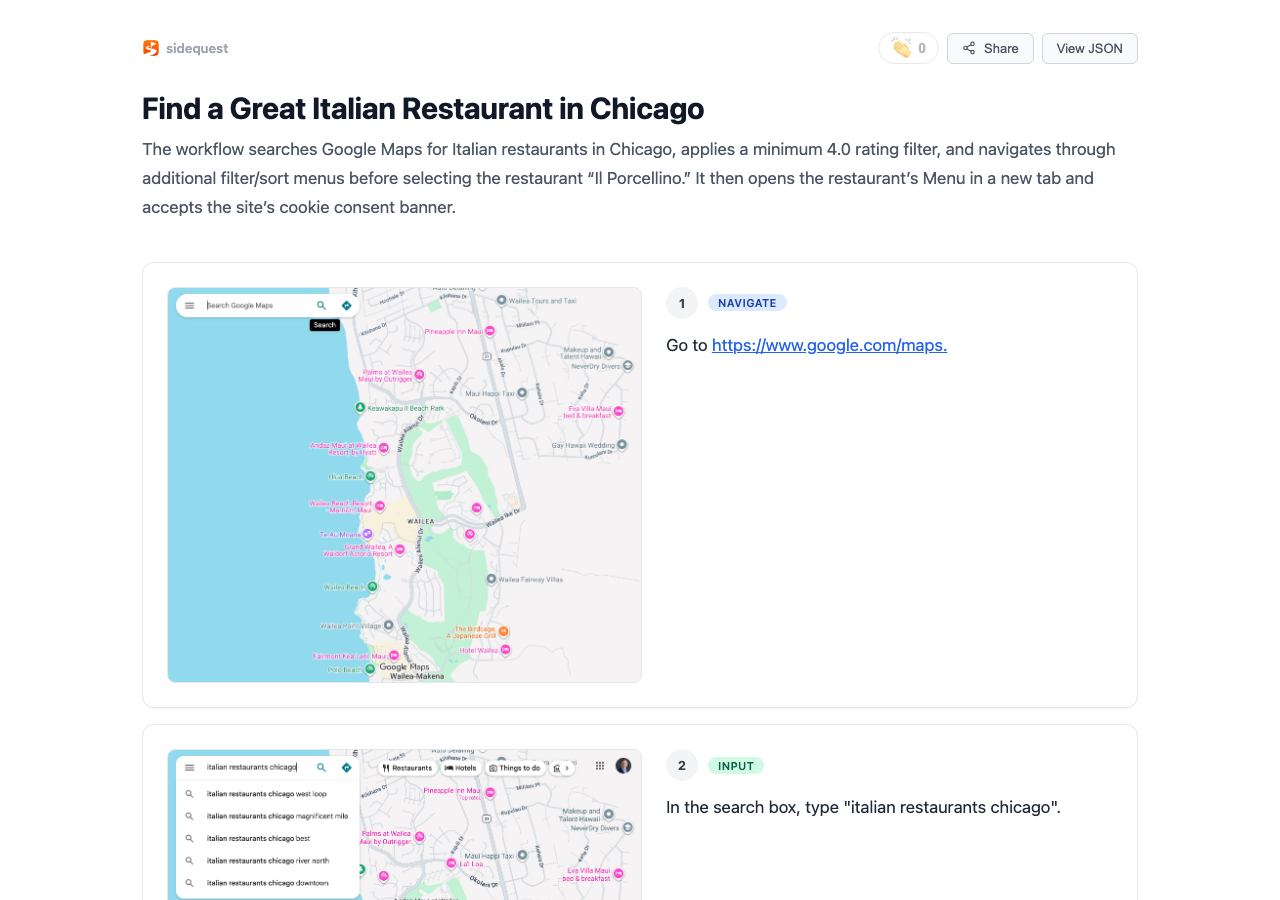
Task: Click the magnifier search icon in step 1 screenshot
Action: (x=321, y=306)
